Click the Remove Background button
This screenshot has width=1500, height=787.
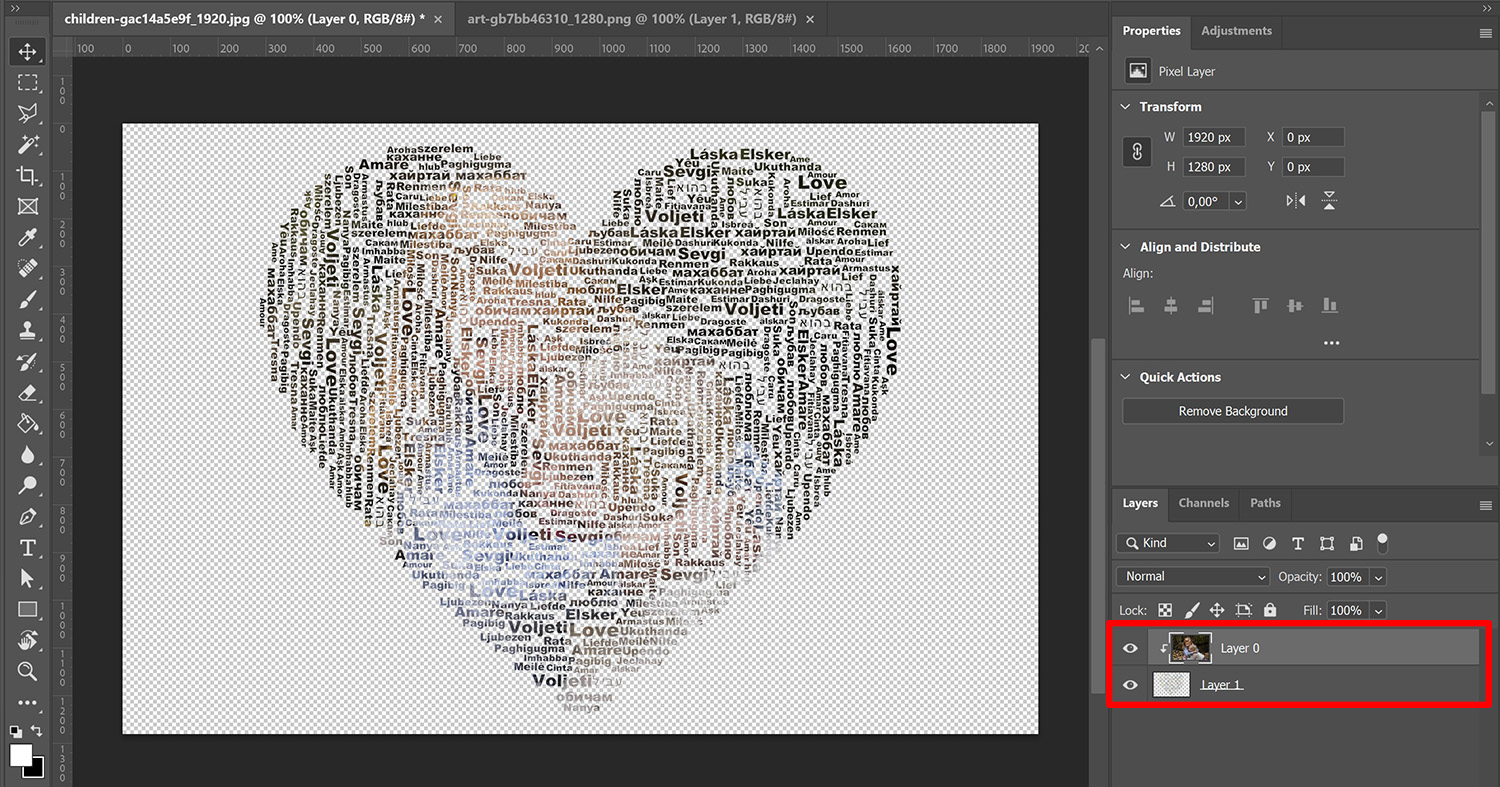[1232, 411]
